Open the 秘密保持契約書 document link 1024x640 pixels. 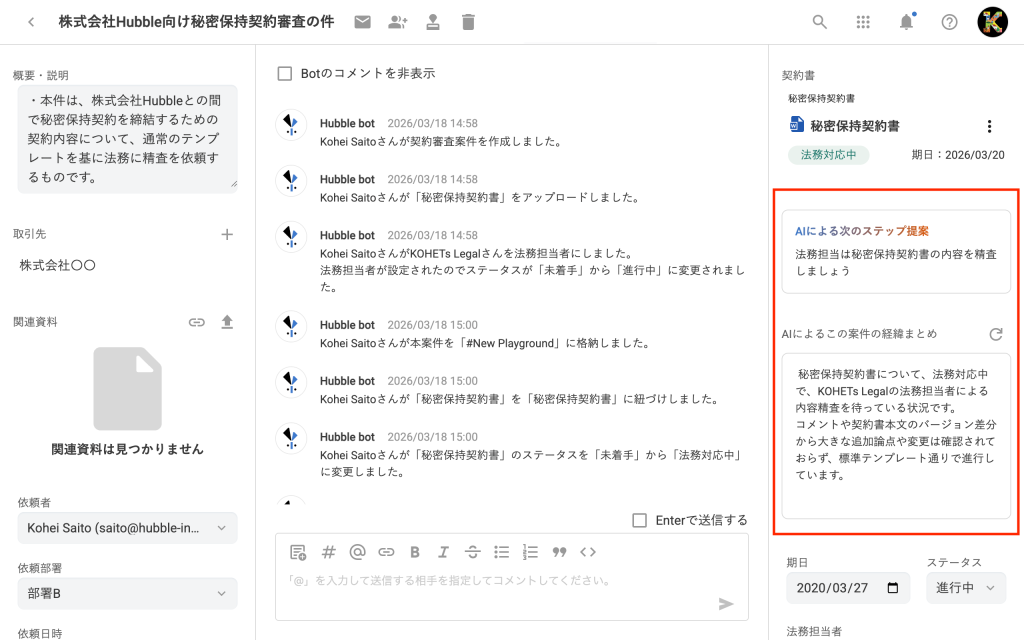pyautogui.click(x=854, y=126)
